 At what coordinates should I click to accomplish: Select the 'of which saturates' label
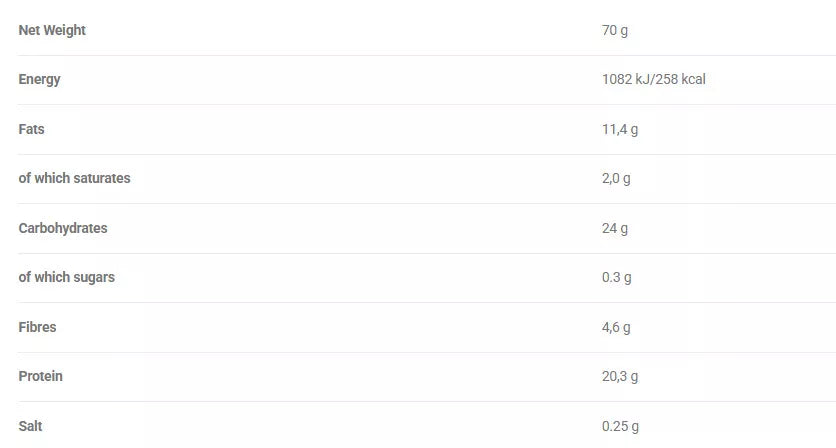click(x=74, y=178)
